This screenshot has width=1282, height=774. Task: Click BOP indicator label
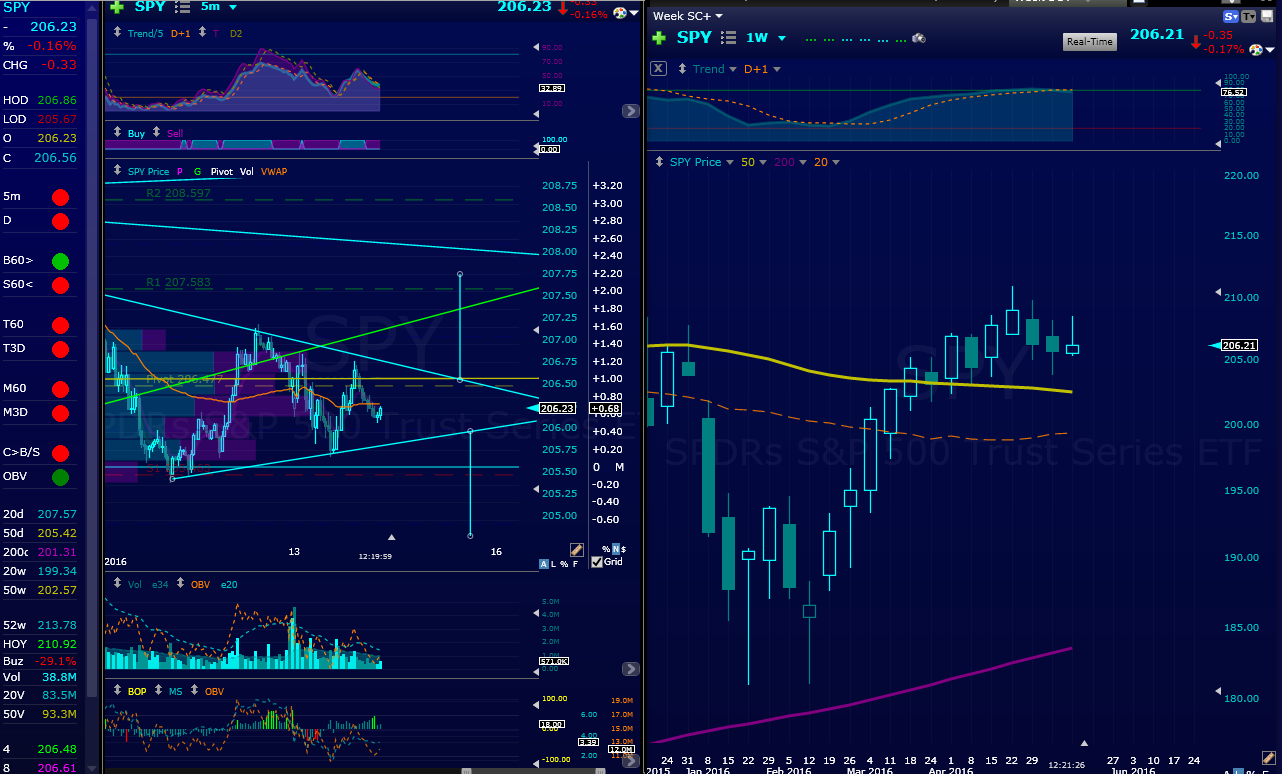coord(137,691)
